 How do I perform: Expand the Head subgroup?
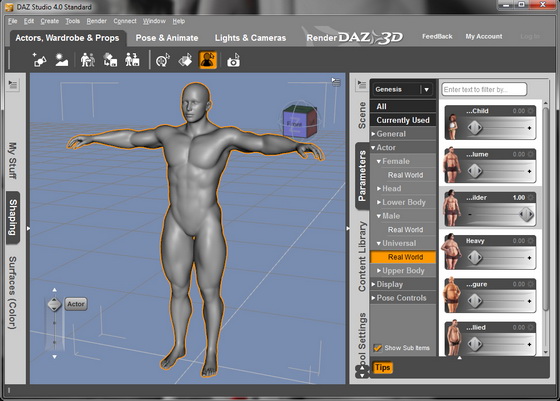click(x=379, y=189)
